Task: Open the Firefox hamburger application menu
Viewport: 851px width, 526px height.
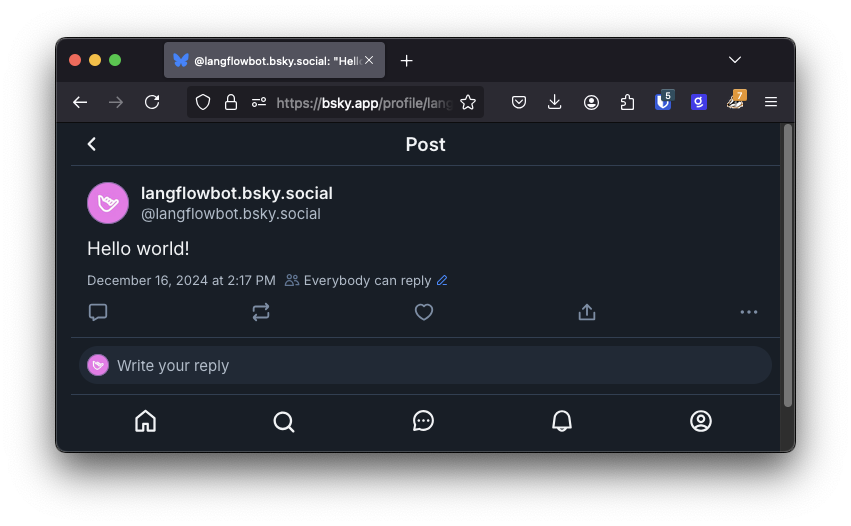Action: tap(771, 102)
